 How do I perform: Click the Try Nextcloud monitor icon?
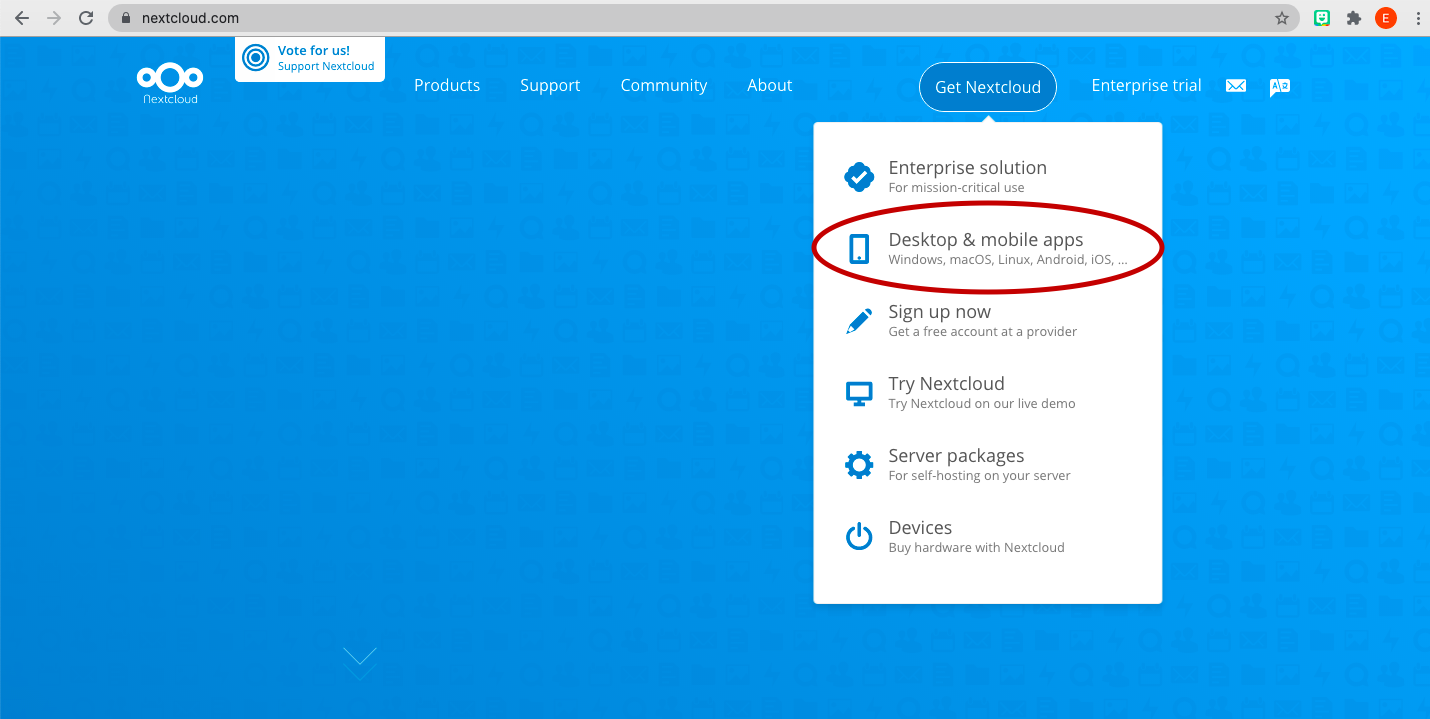click(x=858, y=392)
